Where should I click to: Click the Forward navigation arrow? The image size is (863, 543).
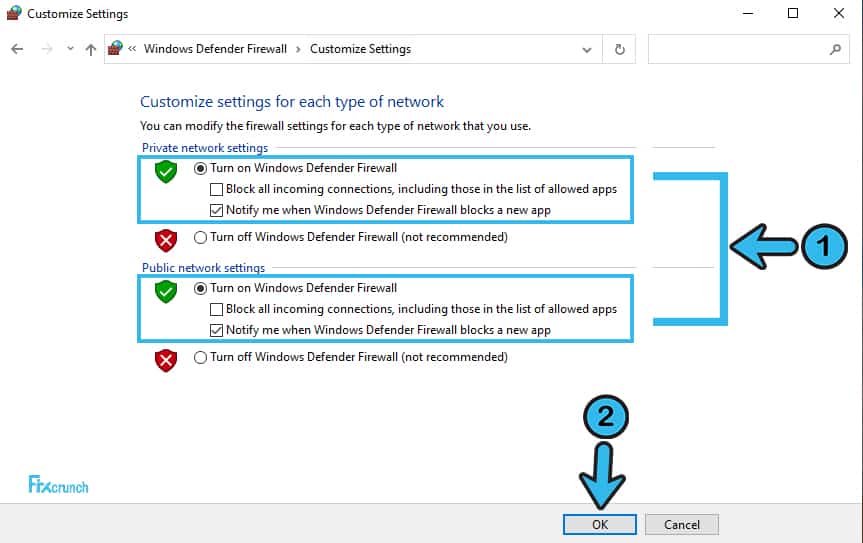pos(47,49)
